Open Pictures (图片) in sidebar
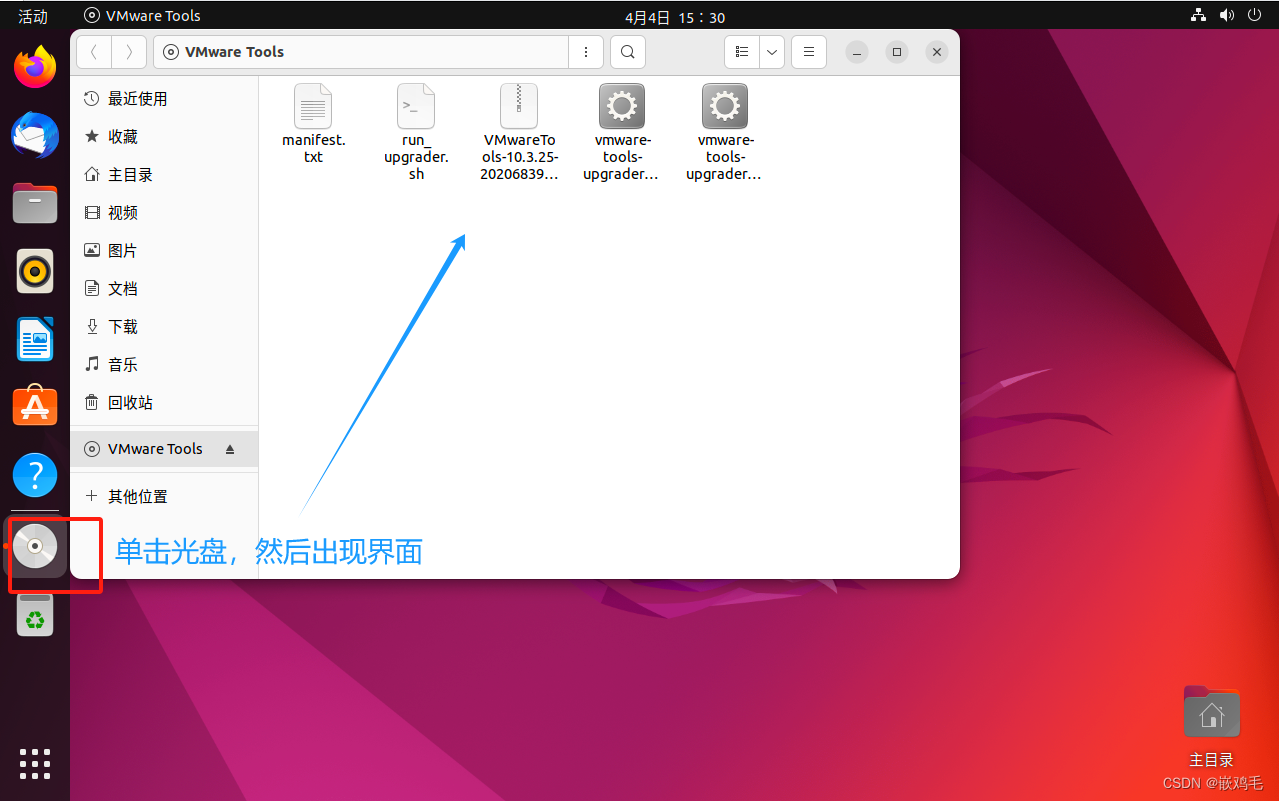Screen dimensions: 1279x801 [x=164, y=251]
